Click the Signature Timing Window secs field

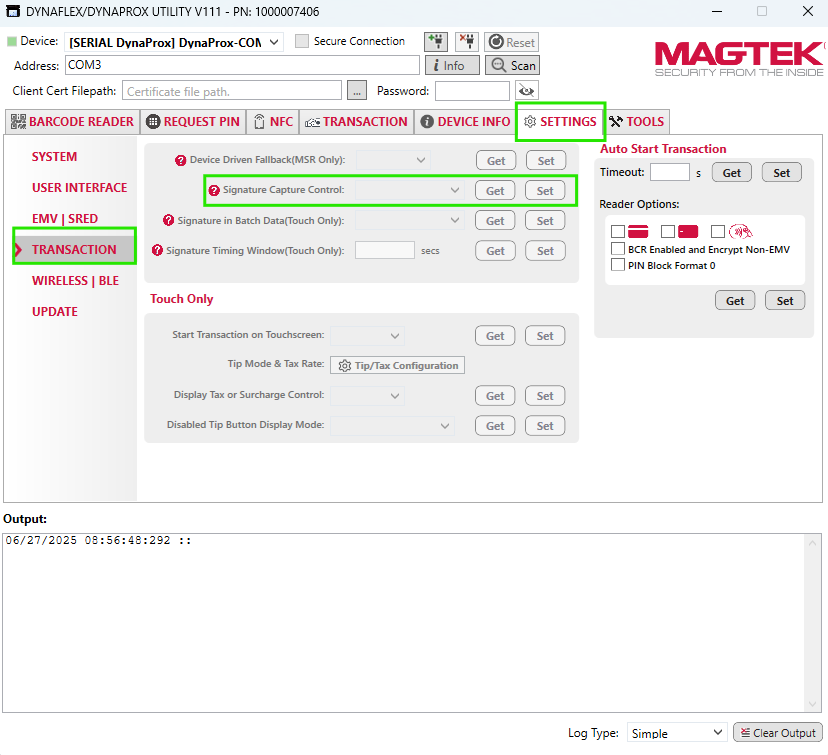(x=384, y=250)
